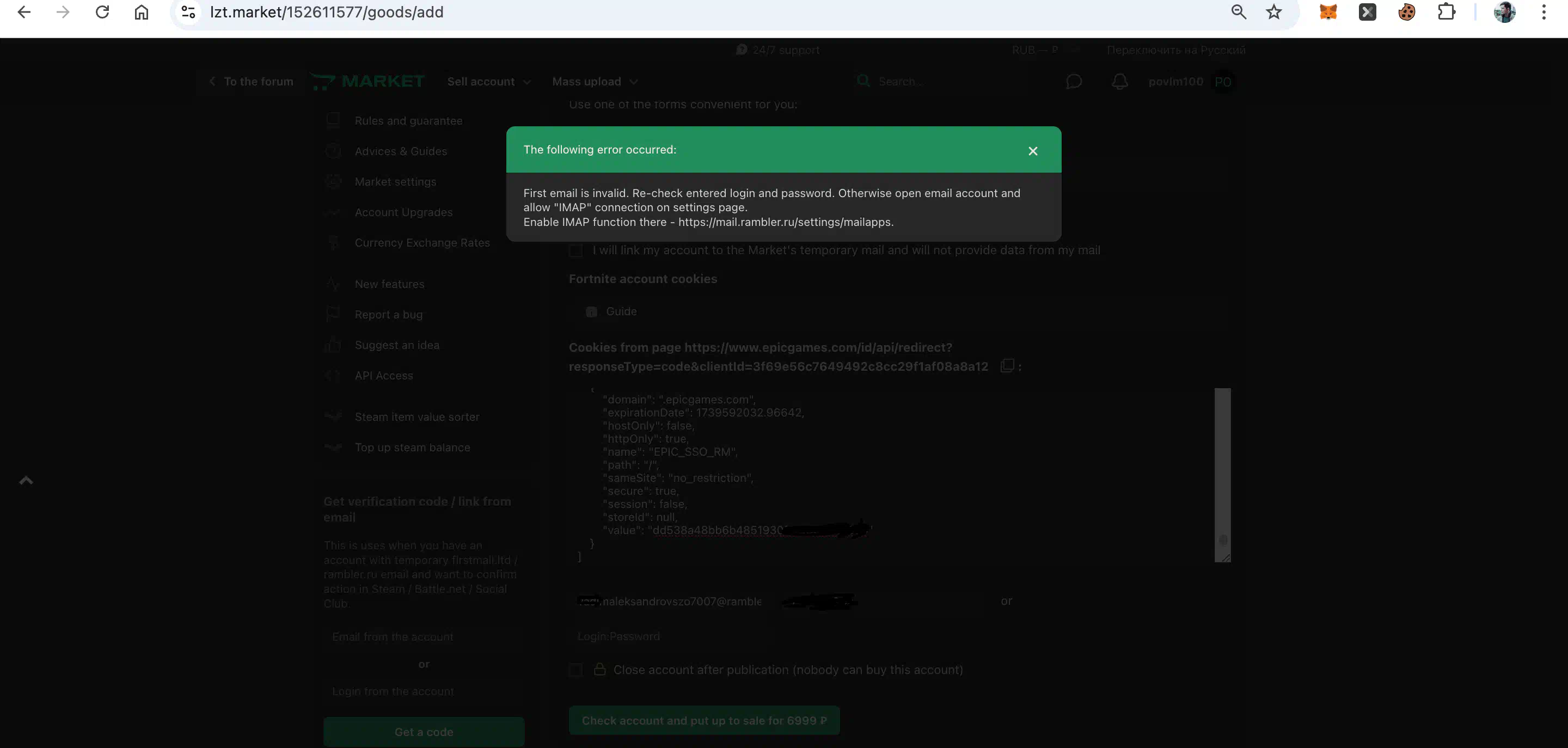Click the Suggest an idea thumbs-up icon
1568x748 pixels.
click(333, 345)
